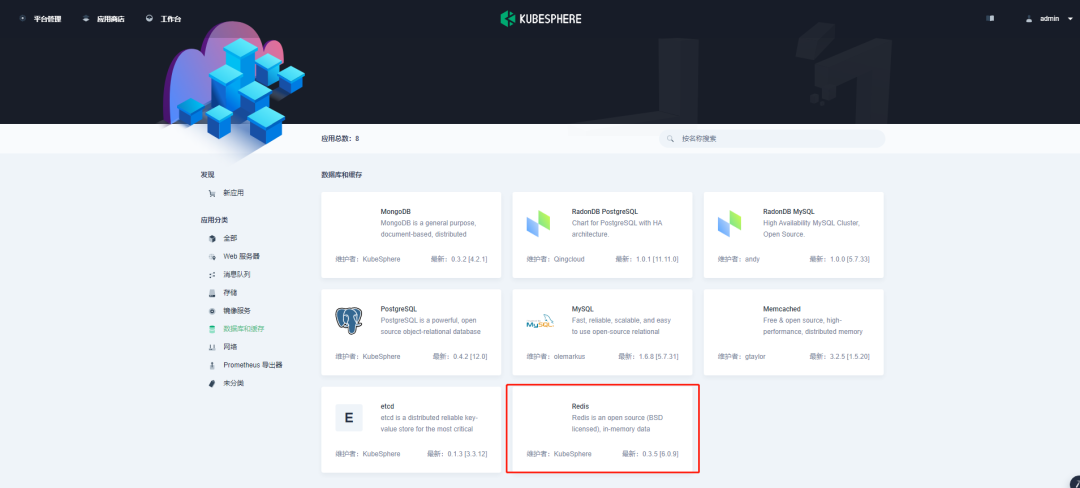
Task: Open the RadonDB PostgreSQL app title
Action: click(x=606, y=211)
